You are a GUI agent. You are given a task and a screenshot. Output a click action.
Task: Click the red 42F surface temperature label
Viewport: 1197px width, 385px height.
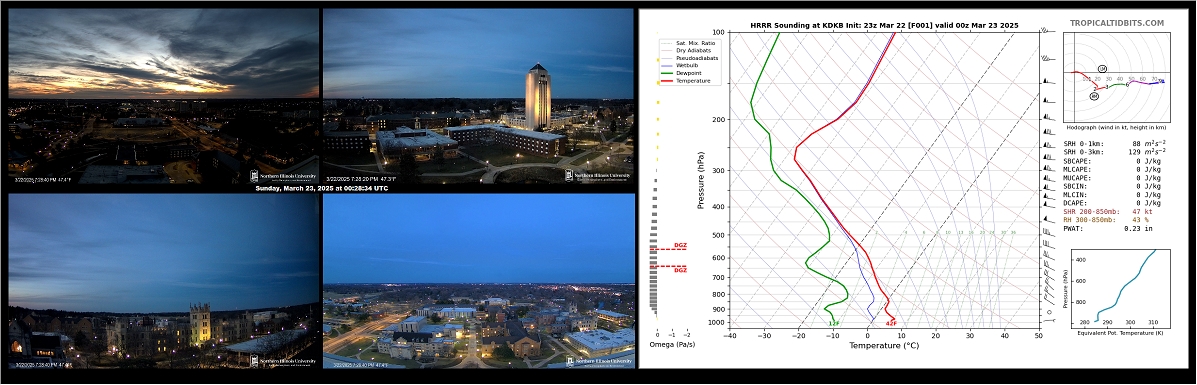tap(890, 324)
